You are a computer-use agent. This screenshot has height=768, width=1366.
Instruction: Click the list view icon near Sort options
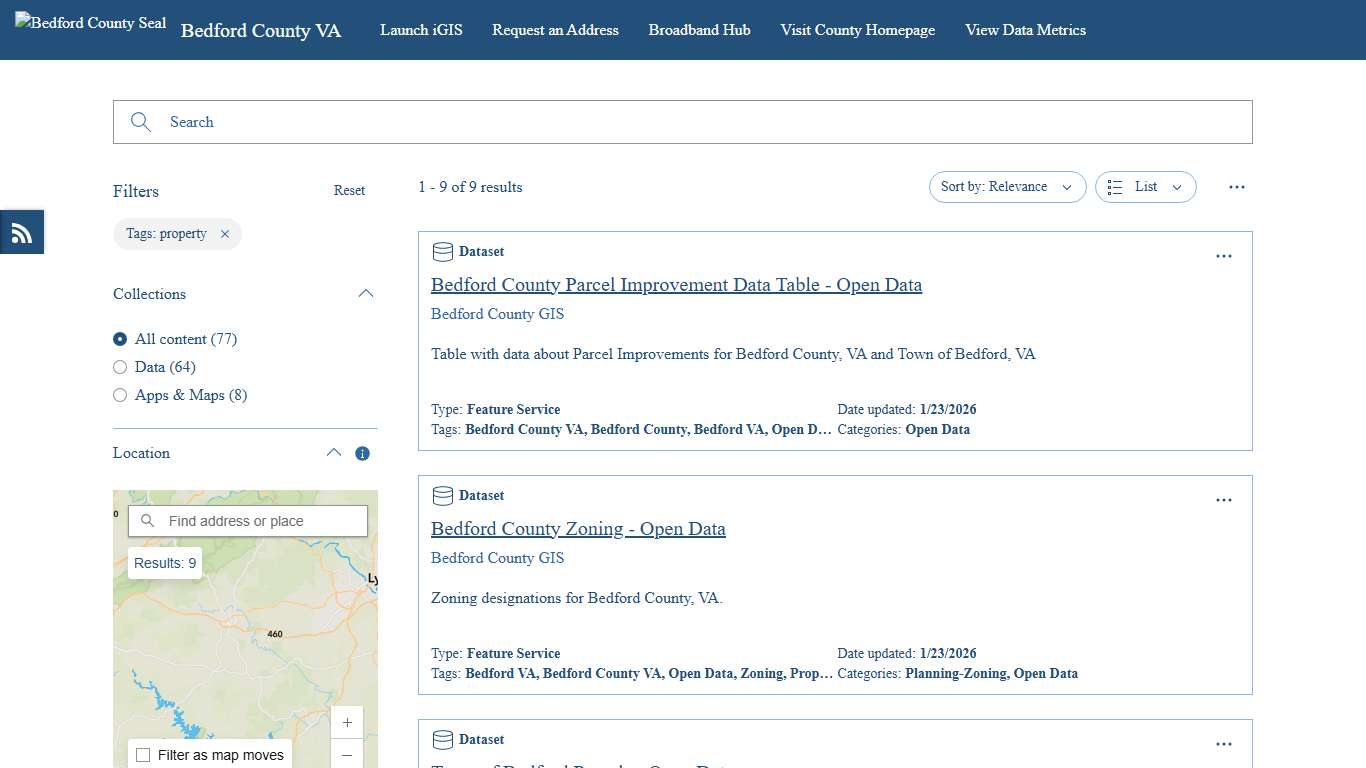[x=1115, y=186]
